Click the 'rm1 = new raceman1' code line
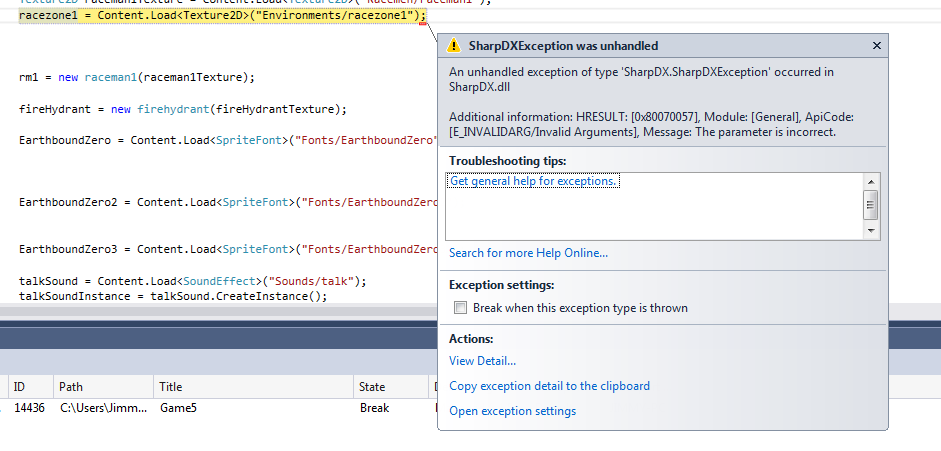The width and height of the screenshot is (941, 451). tap(137, 77)
